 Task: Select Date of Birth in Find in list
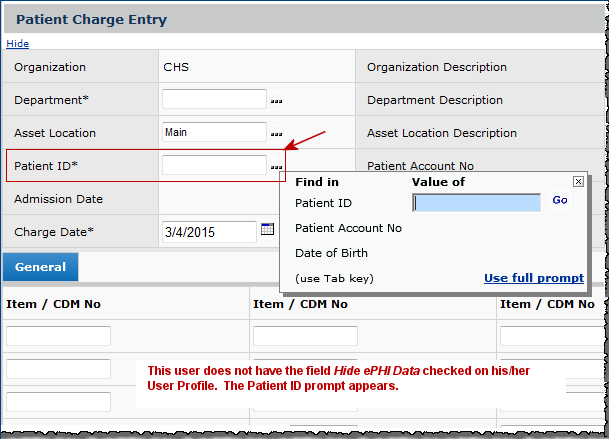[331, 253]
